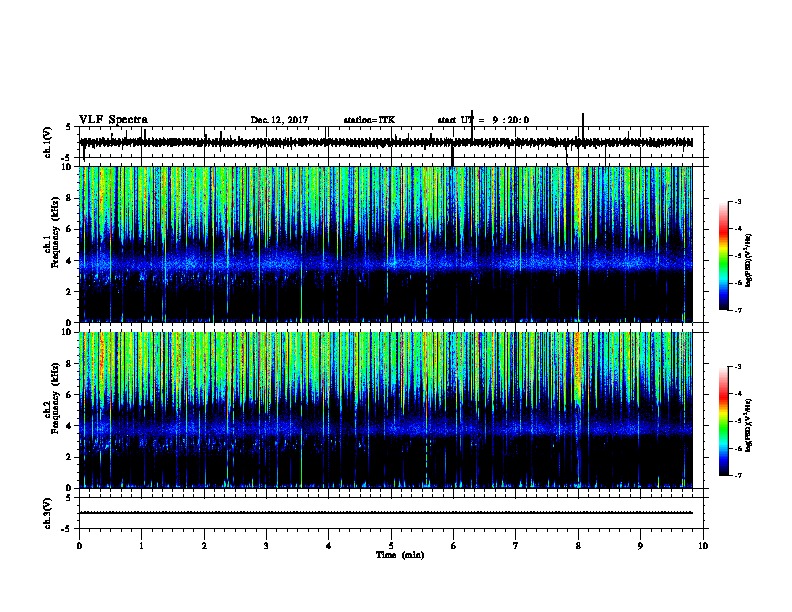The image size is (792, 612).
Task: Click the ch.1 waveform trace panel
Action: tap(393, 142)
